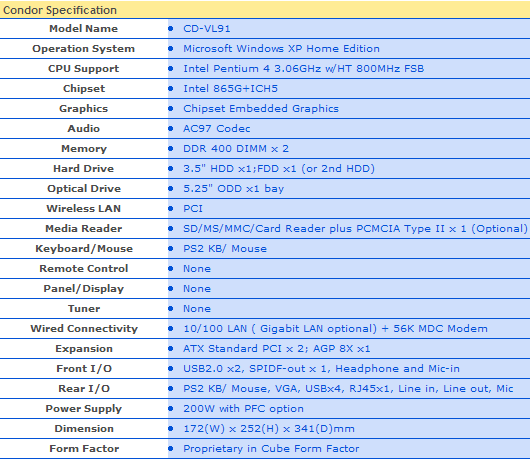Click the 'Power Supply' row label
The height and width of the screenshot is (459, 530).
pyautogui.click(x=83, y=409)
